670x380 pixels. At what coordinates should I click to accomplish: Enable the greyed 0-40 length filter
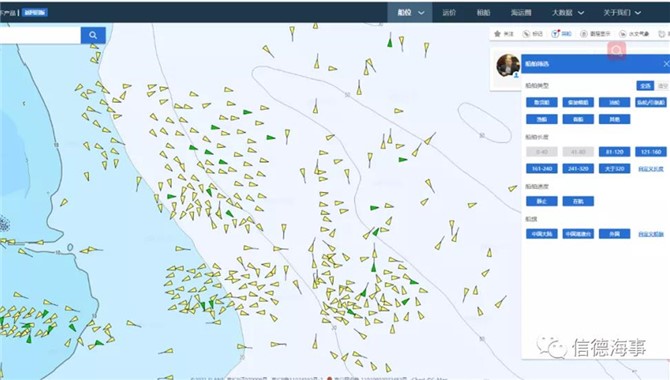(541, 152)
